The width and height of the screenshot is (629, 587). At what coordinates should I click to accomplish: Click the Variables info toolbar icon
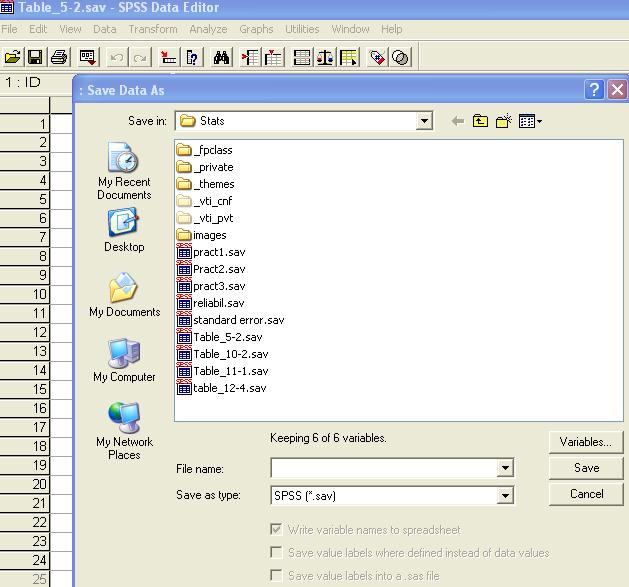tap(192, 58)
